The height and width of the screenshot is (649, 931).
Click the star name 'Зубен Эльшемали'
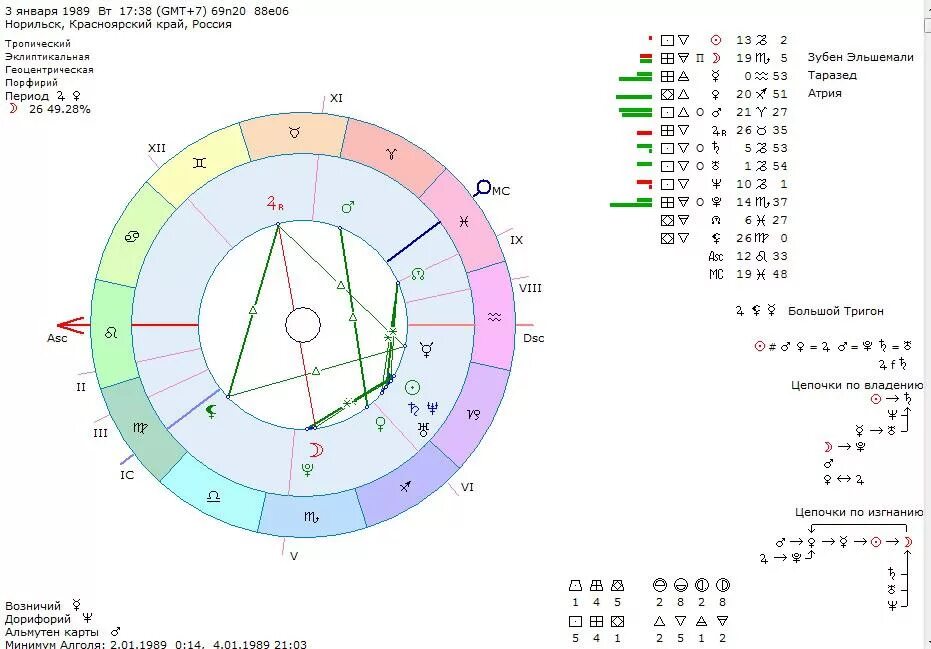(x=860, y=57)
